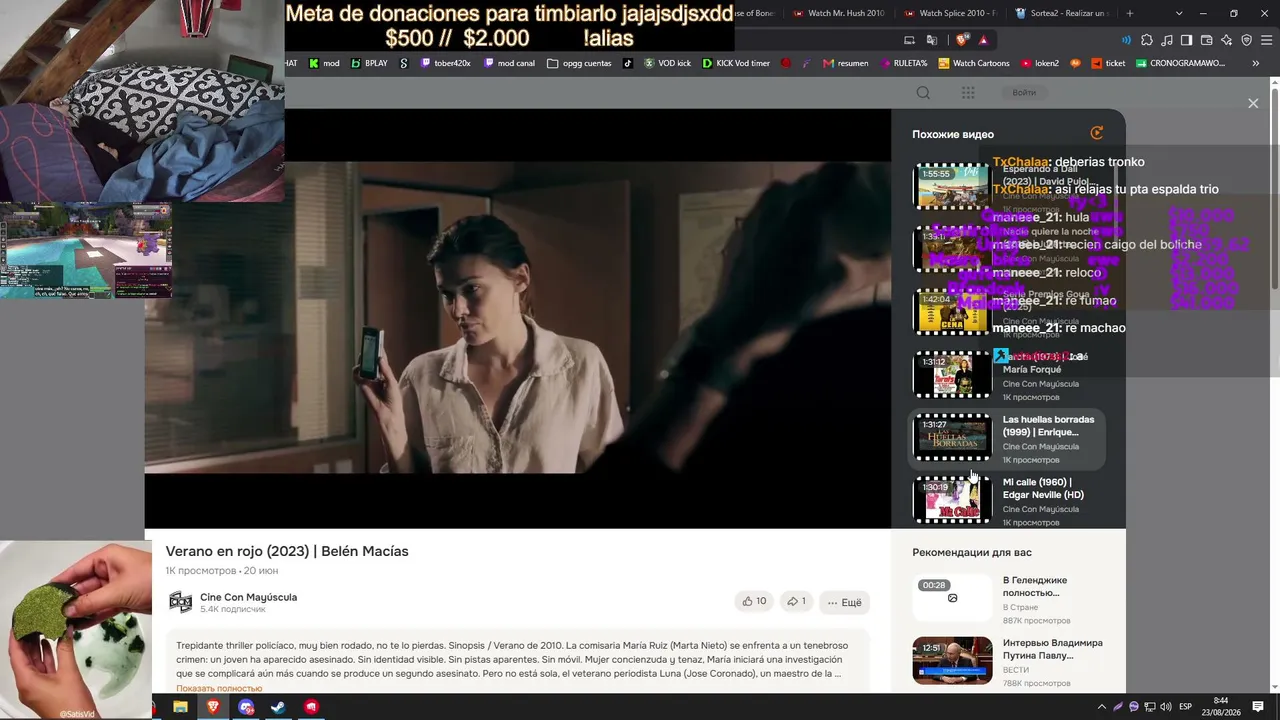The image size is (1280, 720).
Task: Open the Brave Wallet icon
Action: click(1207, 40)
